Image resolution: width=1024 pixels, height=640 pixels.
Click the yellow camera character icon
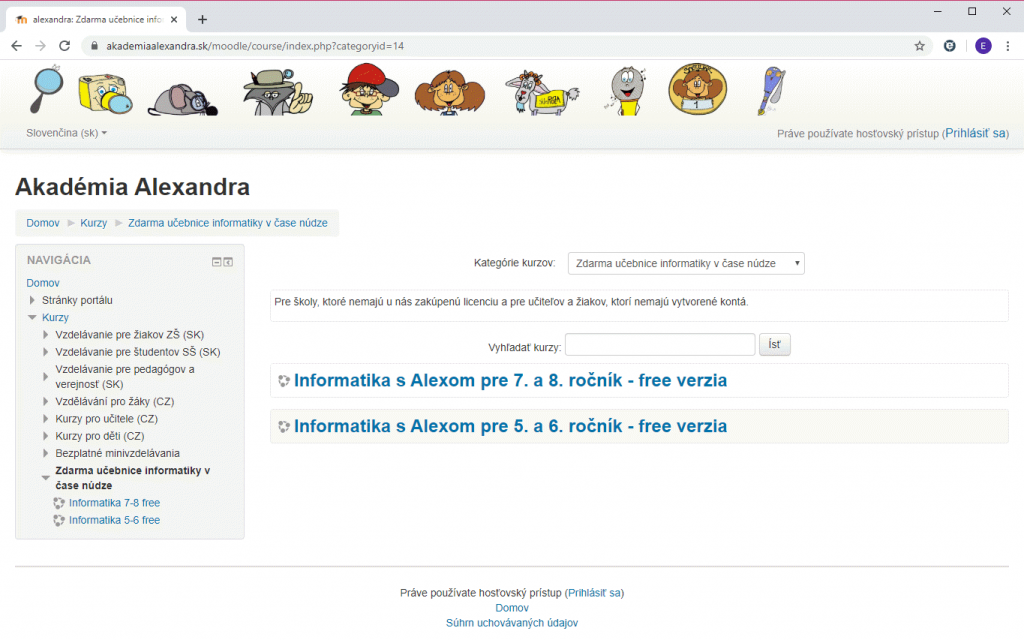pos(105,95)
